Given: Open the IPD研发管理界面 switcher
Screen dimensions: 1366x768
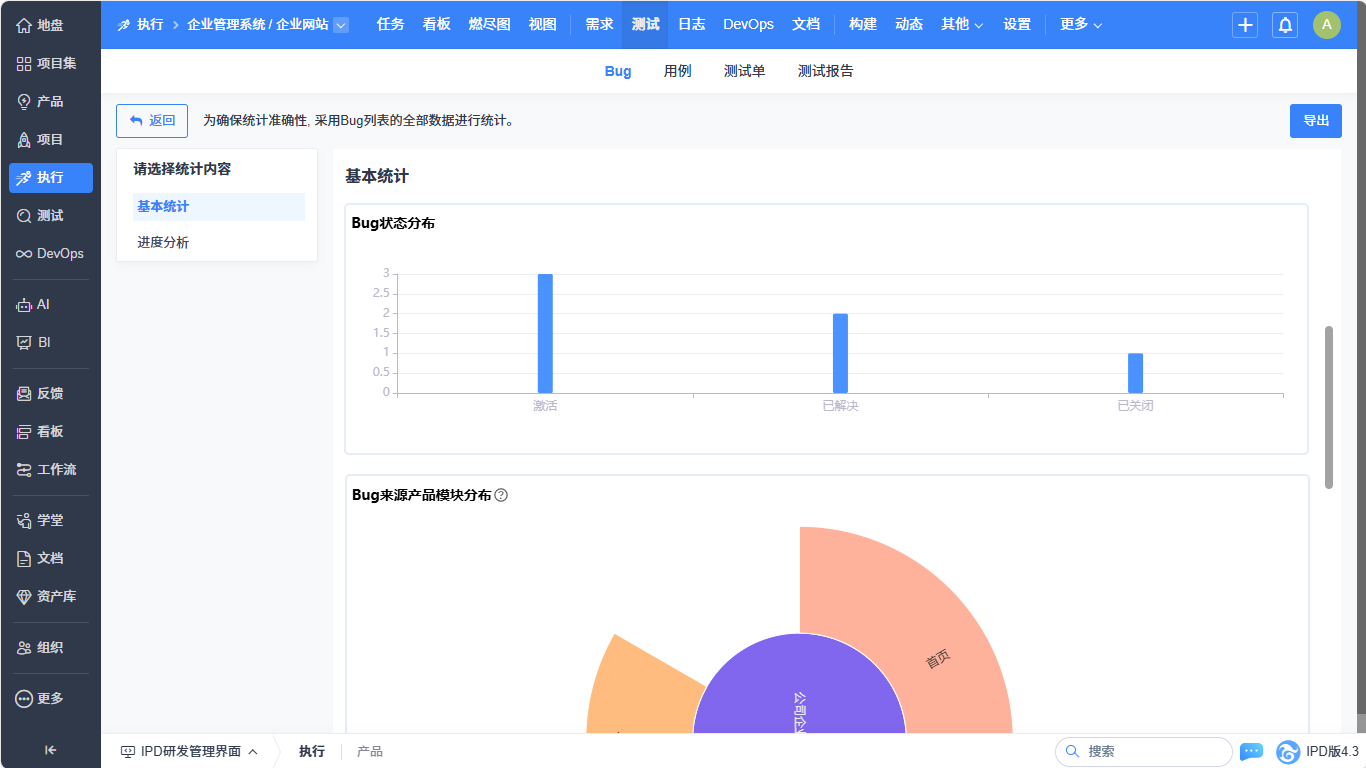Looking at the screenshot, I should coord(189,751).
